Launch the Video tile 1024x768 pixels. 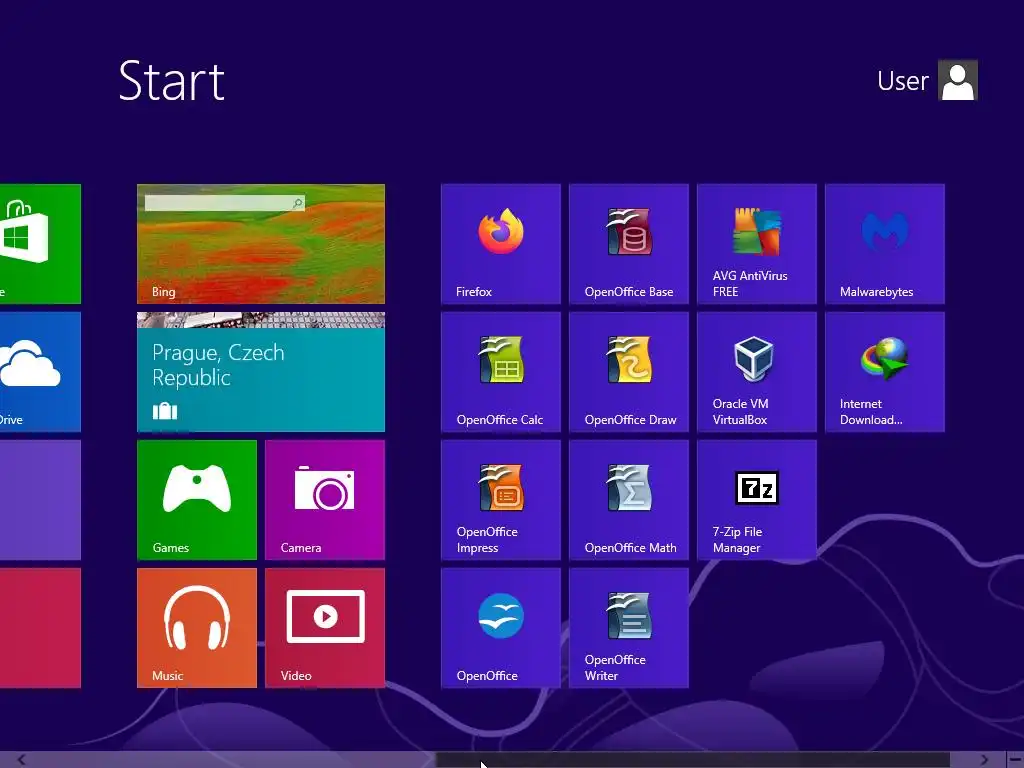pyautogui.click(x=325, y=628)
